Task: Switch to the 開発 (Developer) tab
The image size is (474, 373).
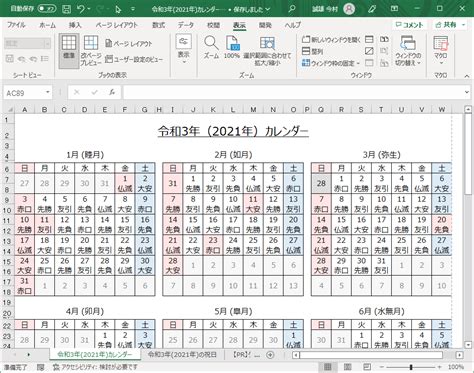Action: tap(265, 25)
